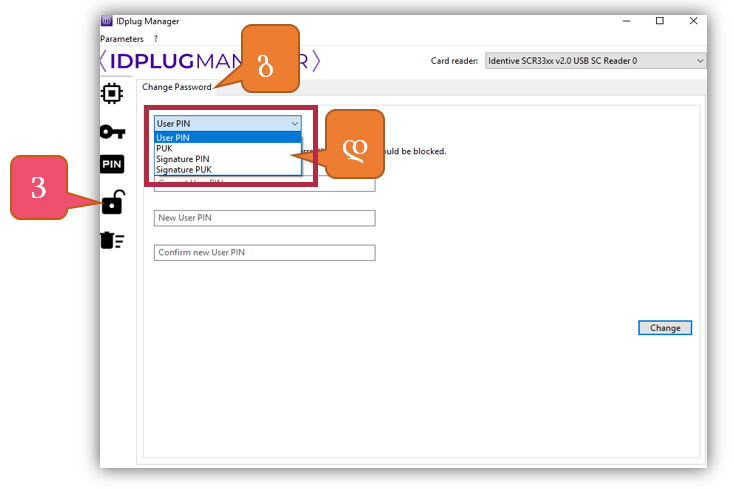Click the New User PIN field
The width and height of the screenshot is (734, 489).
[264, 218]
